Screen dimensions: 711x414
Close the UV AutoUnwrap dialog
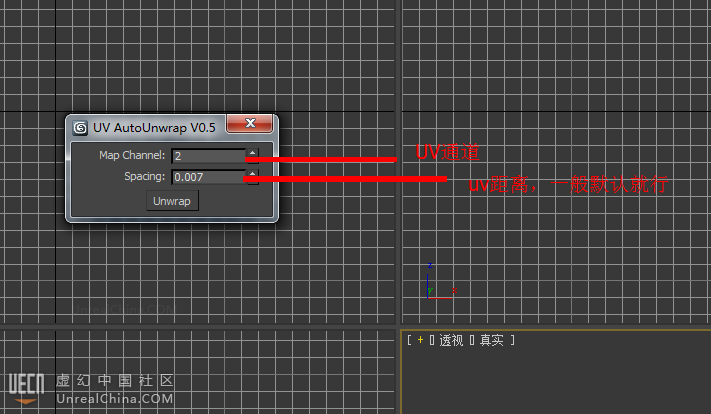click(250, 125)
